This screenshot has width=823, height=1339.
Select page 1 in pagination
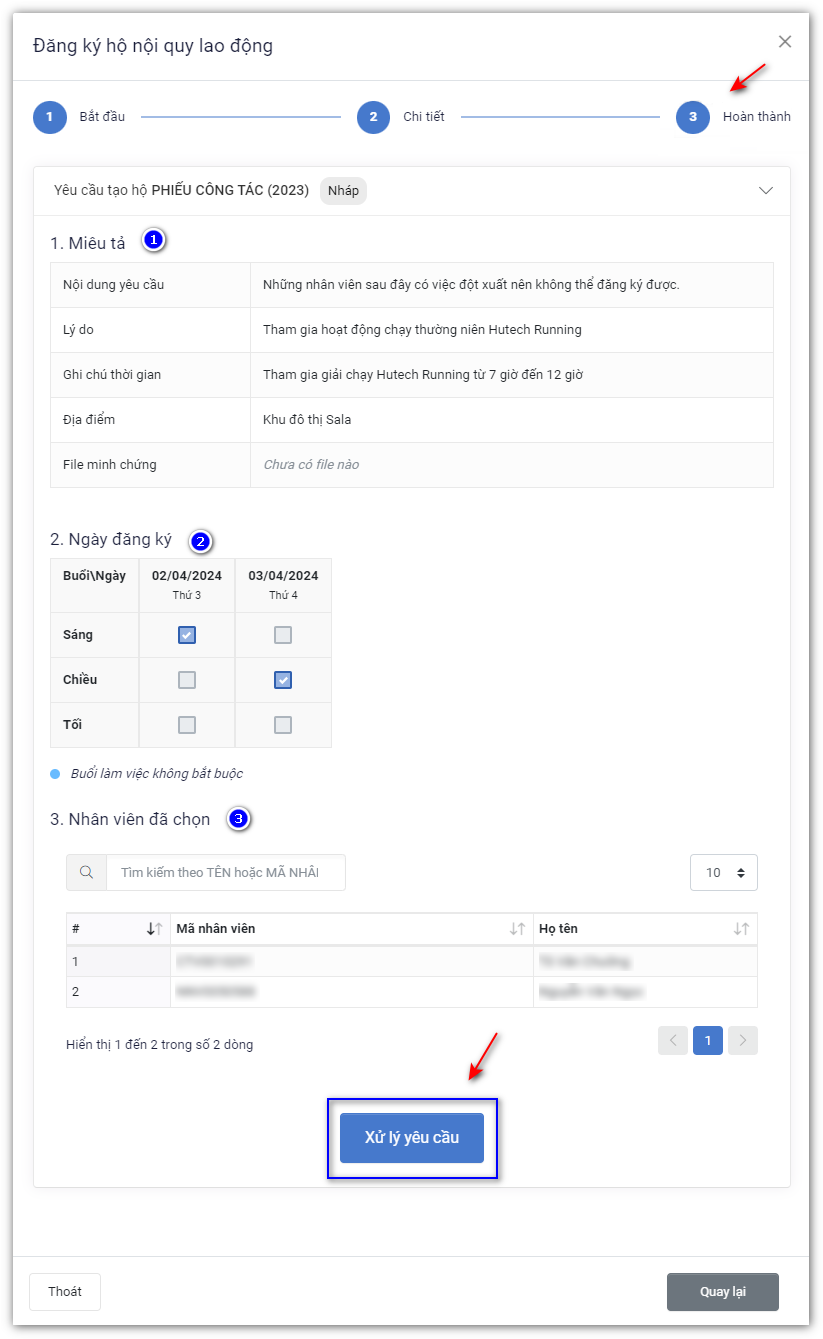tap(708, 1041)
